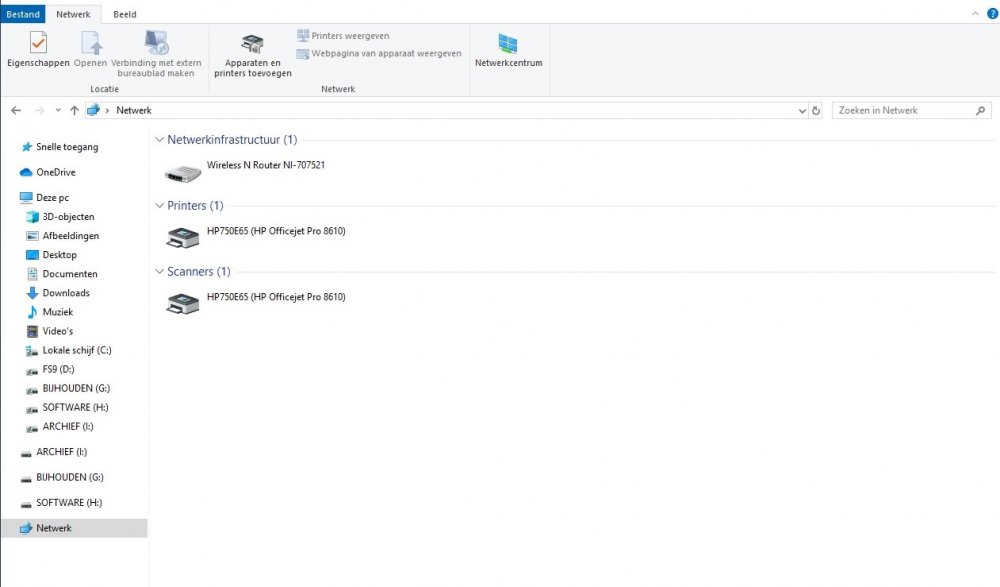The height and width of the screenshot is (587, 1000).
Task: Click HP750E65 label under Printers
Action: pos(276,231)
